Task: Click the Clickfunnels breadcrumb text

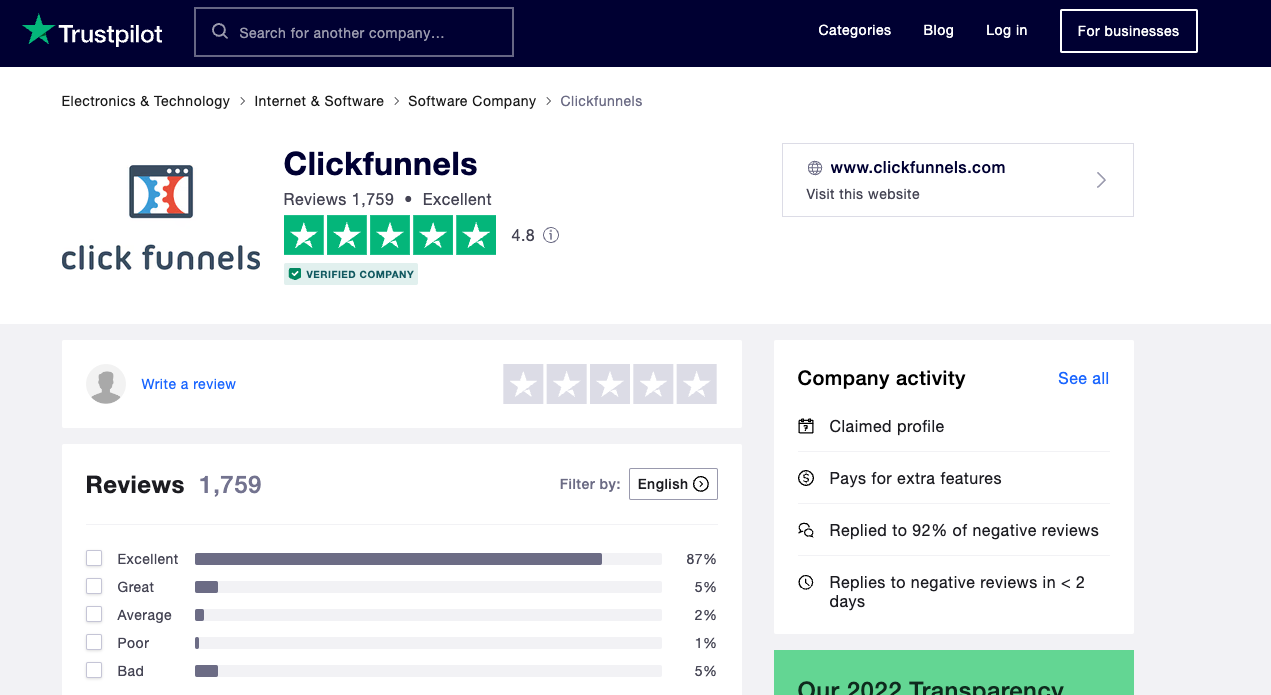Action: tap(601, 101)
